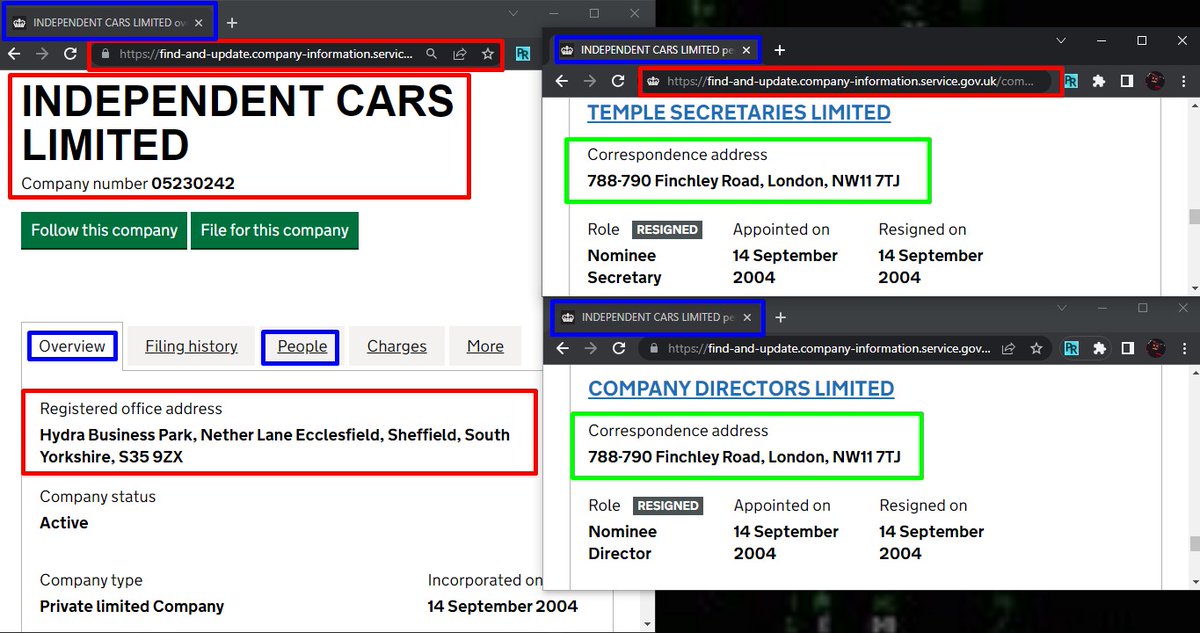This screenshot has height=633, width=1200.
Task: Click RESIGNED tag beside Nominee Secretary role
Action: tap(667, 229)
